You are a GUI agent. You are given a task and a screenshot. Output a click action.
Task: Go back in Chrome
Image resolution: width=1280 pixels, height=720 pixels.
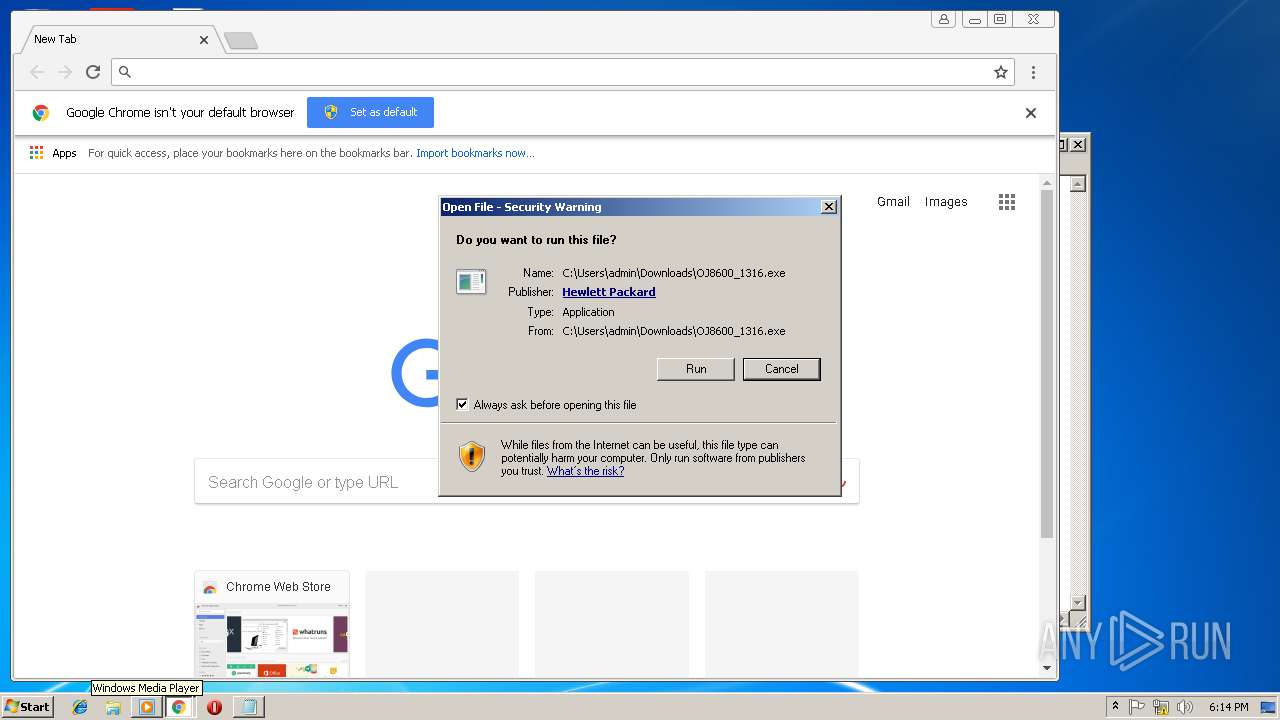37,72
